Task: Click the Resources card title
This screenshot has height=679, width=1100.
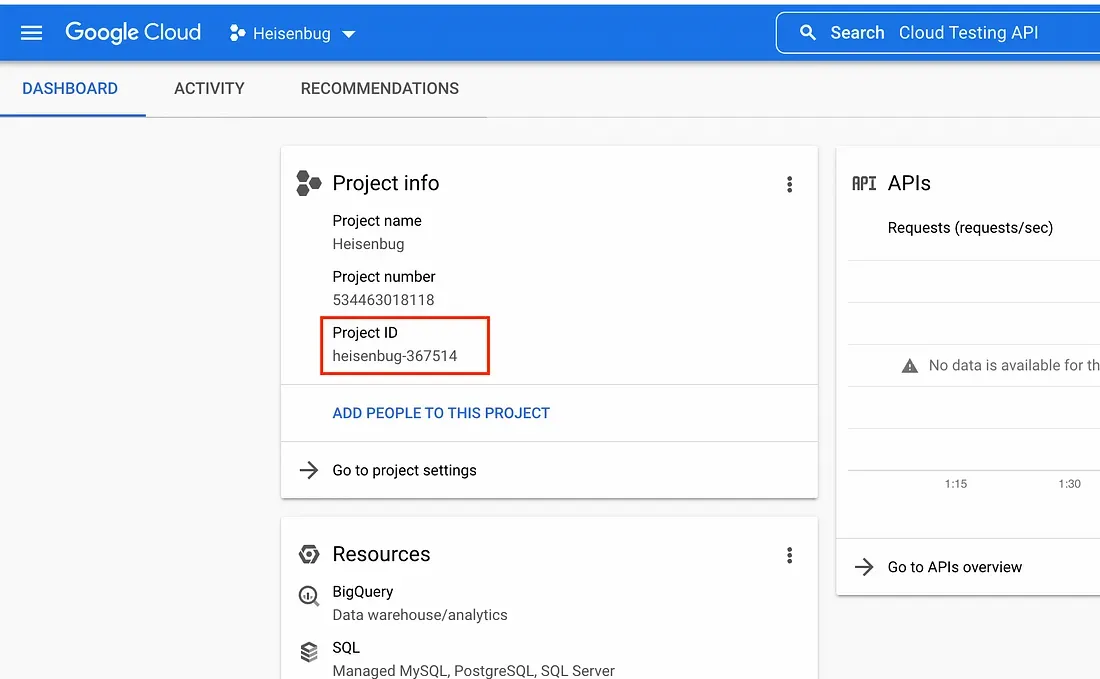Action: [382, 554]
